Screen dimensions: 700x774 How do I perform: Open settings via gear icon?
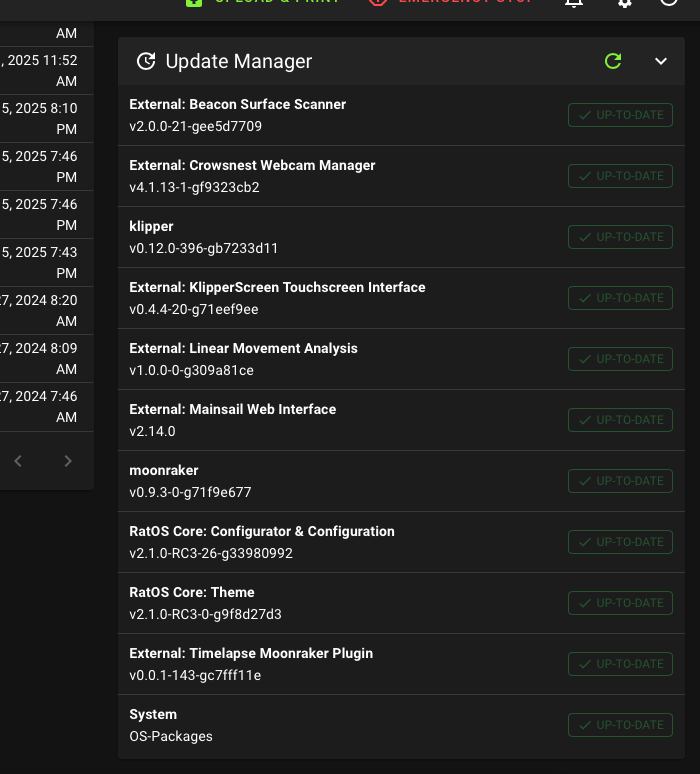point(625,2)
